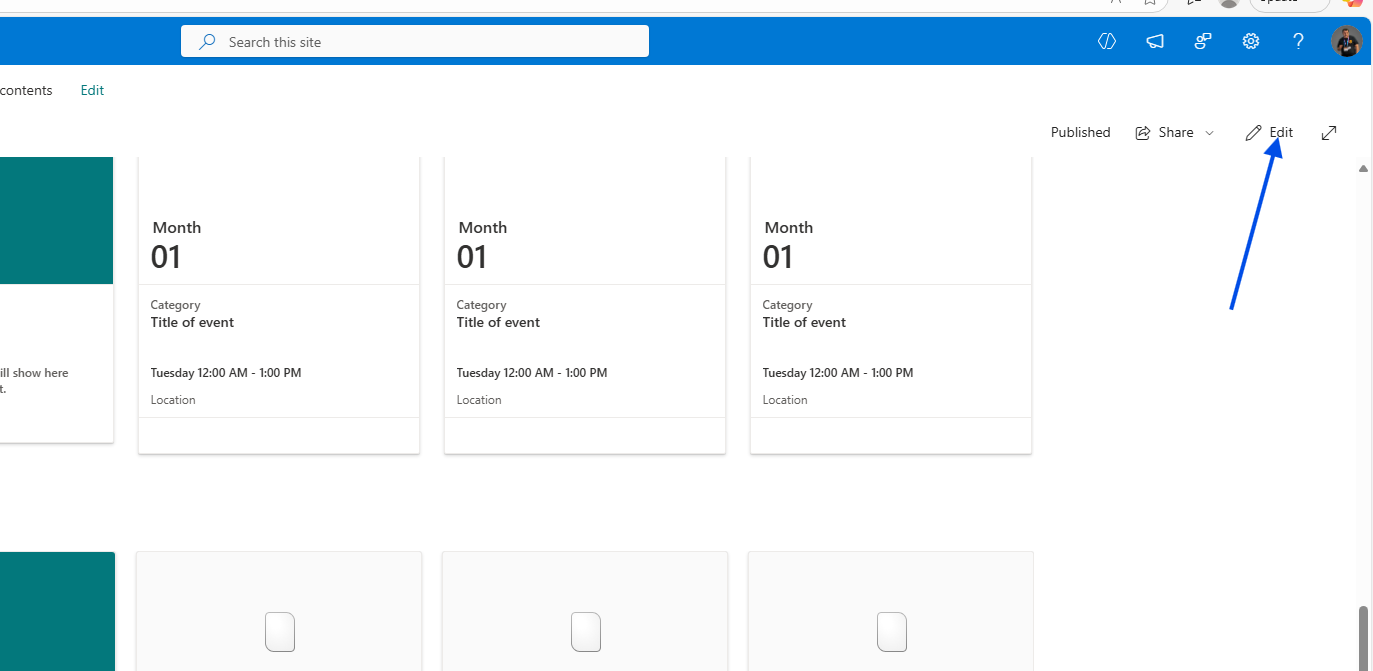Click the Edit link in site navigation
The width and height of the screenshot is (1373, 671).
(x=92, y=90)
